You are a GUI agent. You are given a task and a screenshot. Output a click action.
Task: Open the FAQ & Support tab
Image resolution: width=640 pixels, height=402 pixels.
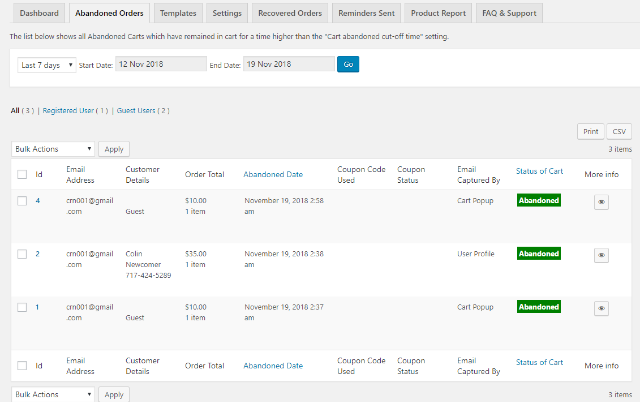[x=509, y=13]
